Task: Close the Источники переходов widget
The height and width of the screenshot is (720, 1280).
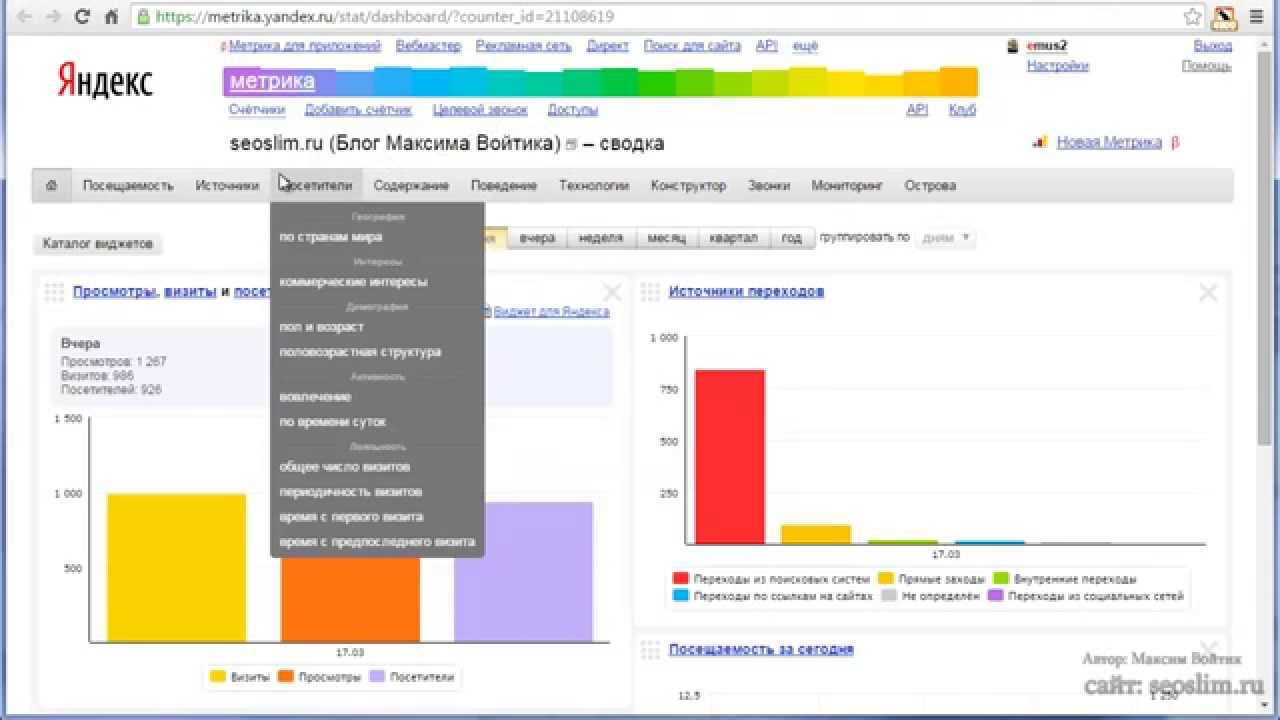Action: tap(1208, 293)
